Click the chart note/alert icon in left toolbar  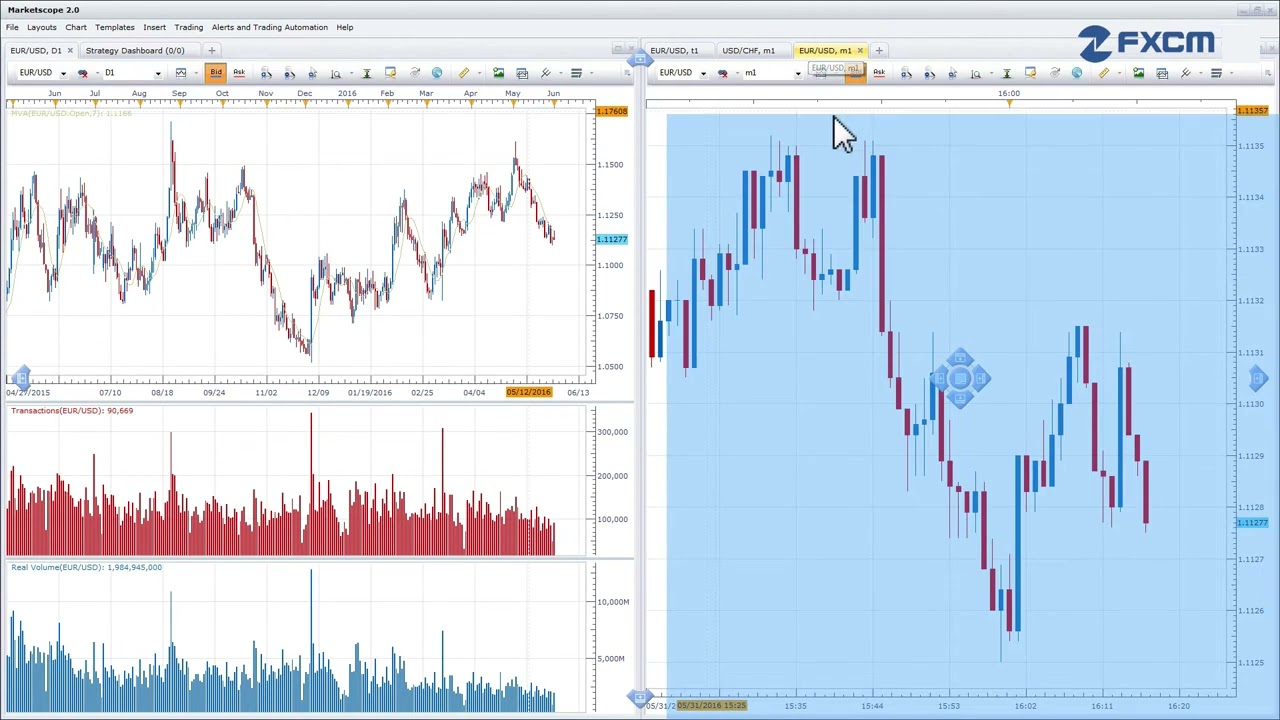coord(390,73)
